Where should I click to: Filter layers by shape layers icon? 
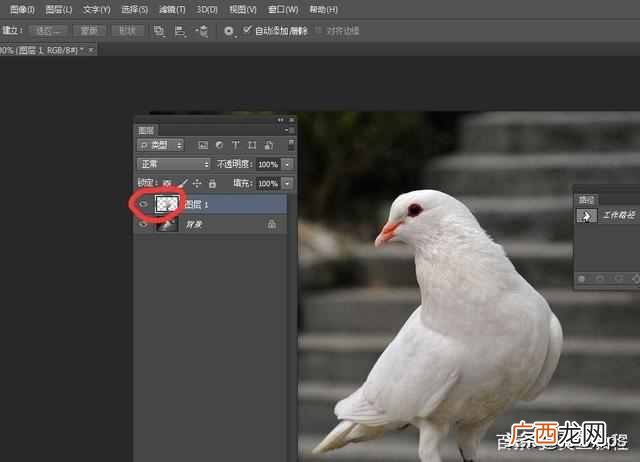pos(252,145)
